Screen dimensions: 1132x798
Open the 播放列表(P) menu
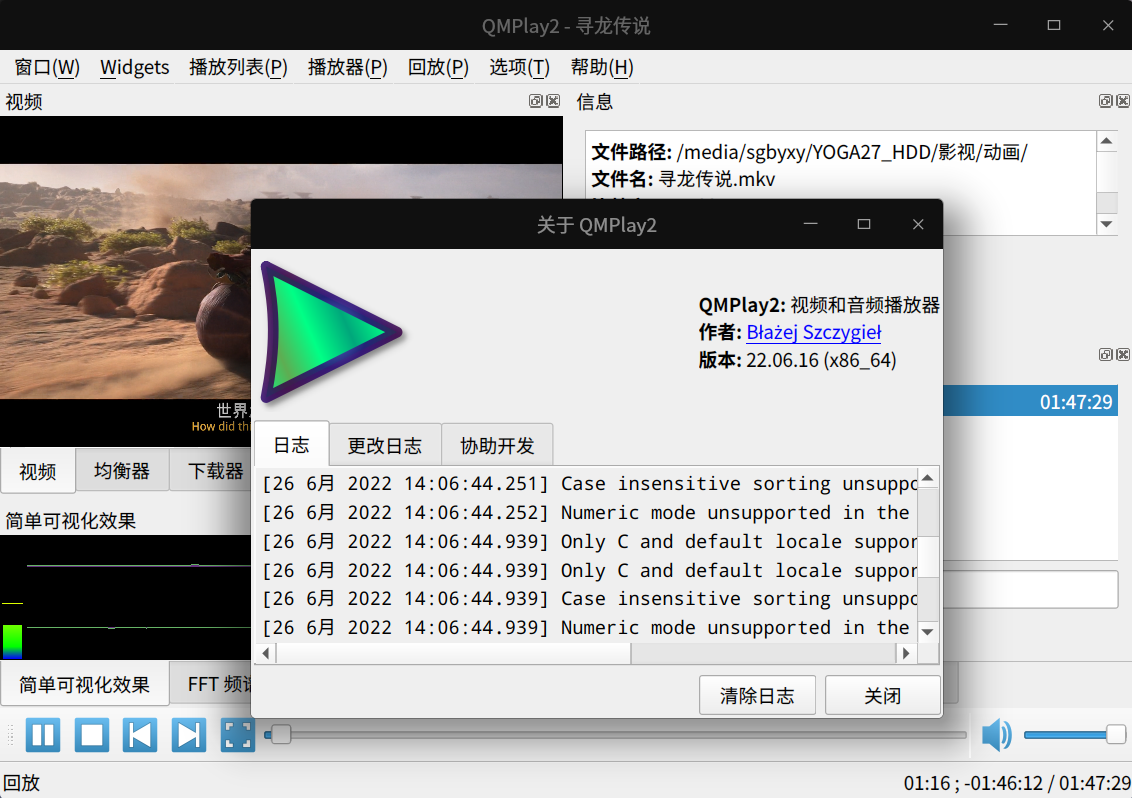click(x=238, y=68)
